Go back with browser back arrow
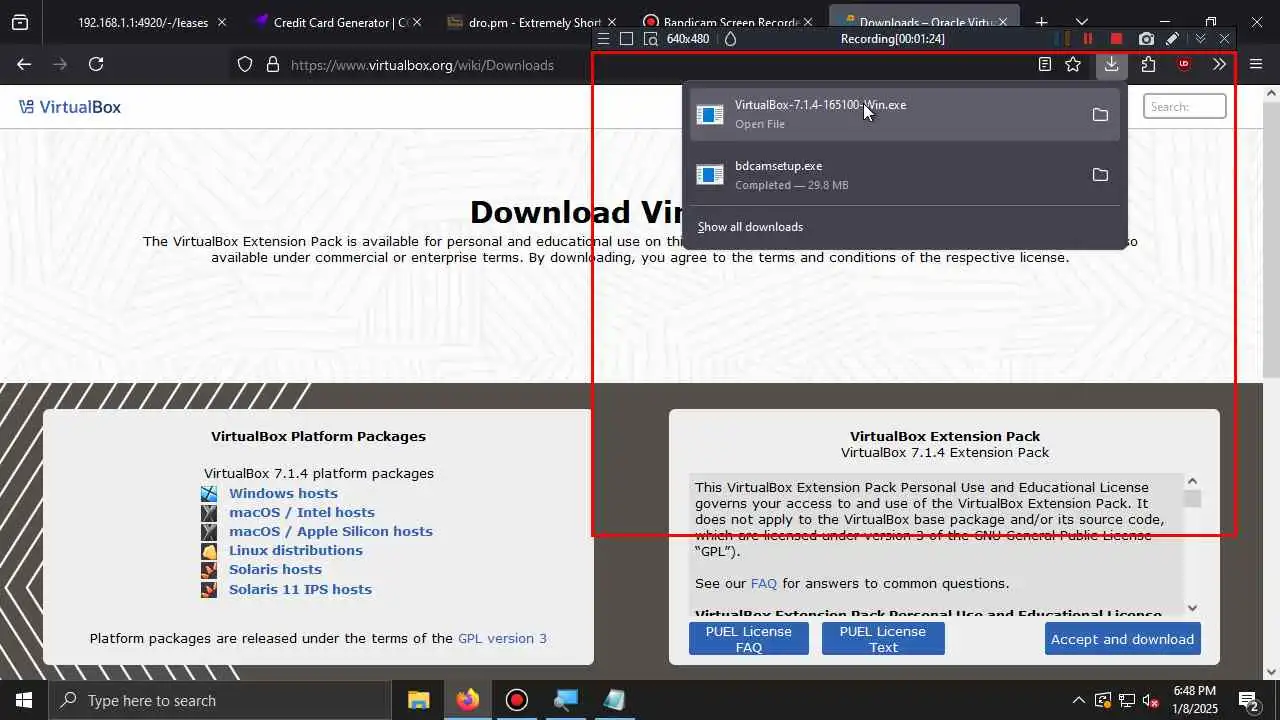 point(24,64)
